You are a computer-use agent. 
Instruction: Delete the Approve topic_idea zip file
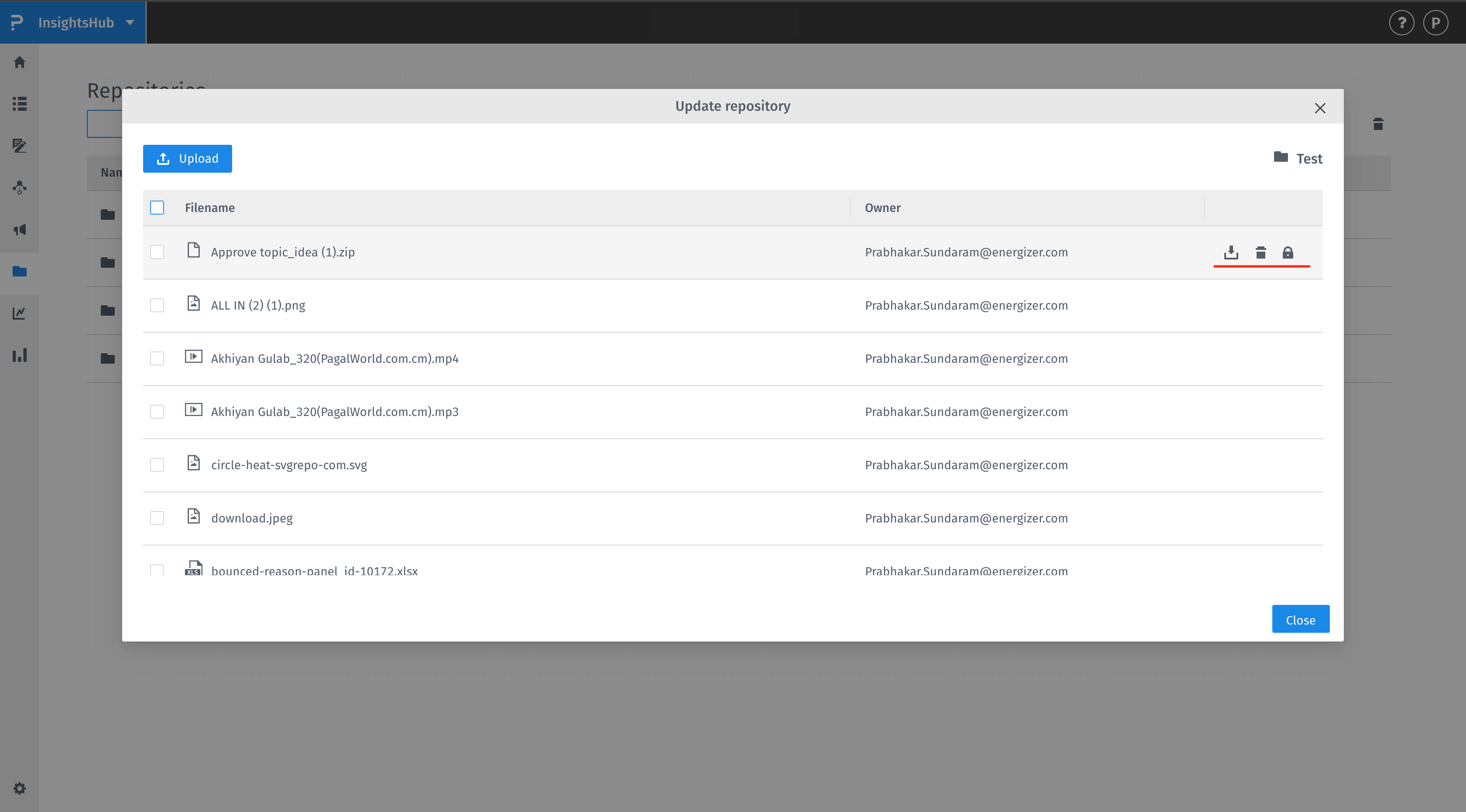click(1260, 252)
